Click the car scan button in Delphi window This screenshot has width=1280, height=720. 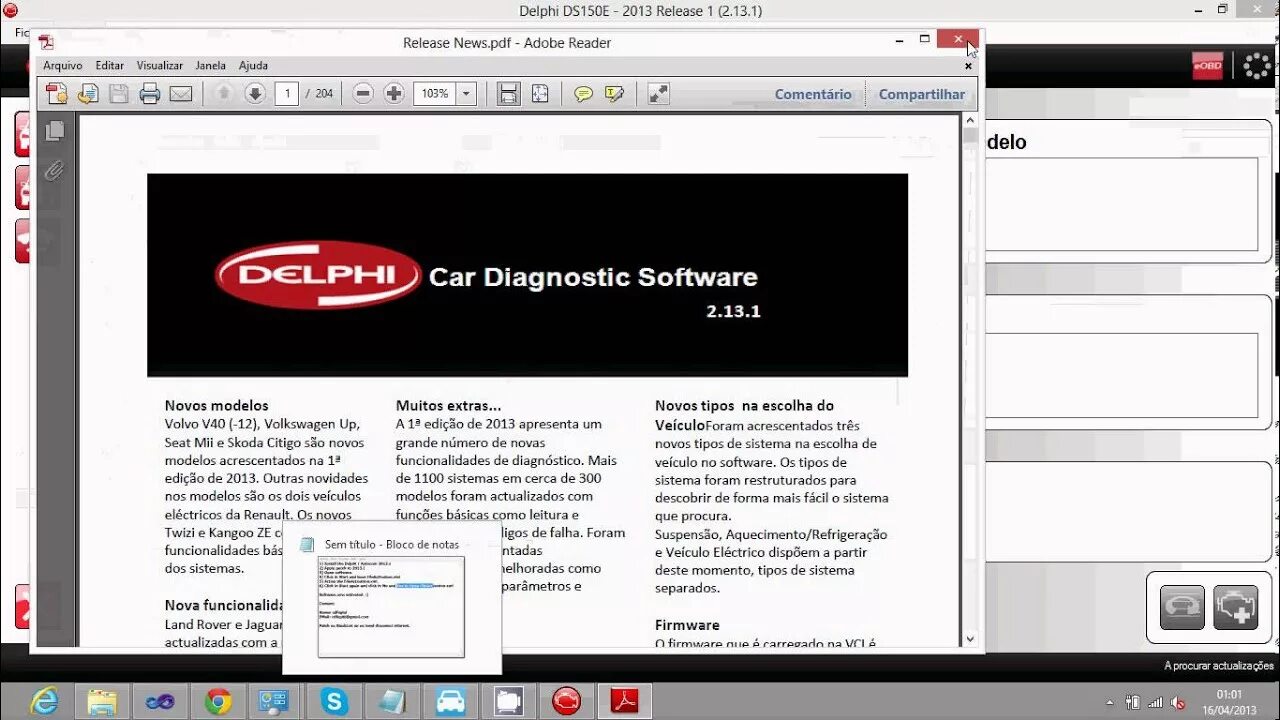pos(1182,608)
